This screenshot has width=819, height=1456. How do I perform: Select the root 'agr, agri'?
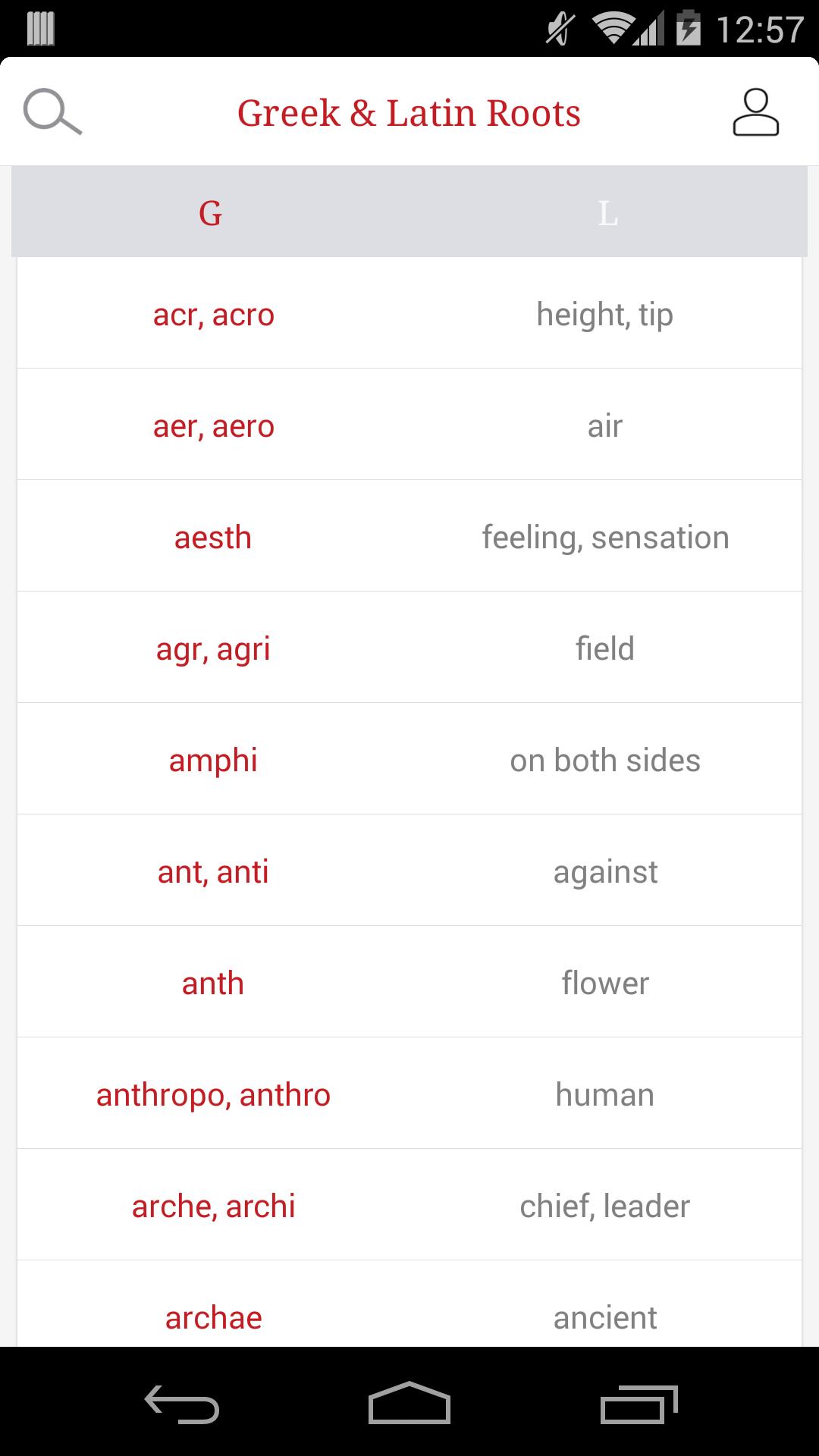click(x=213, y=648)
